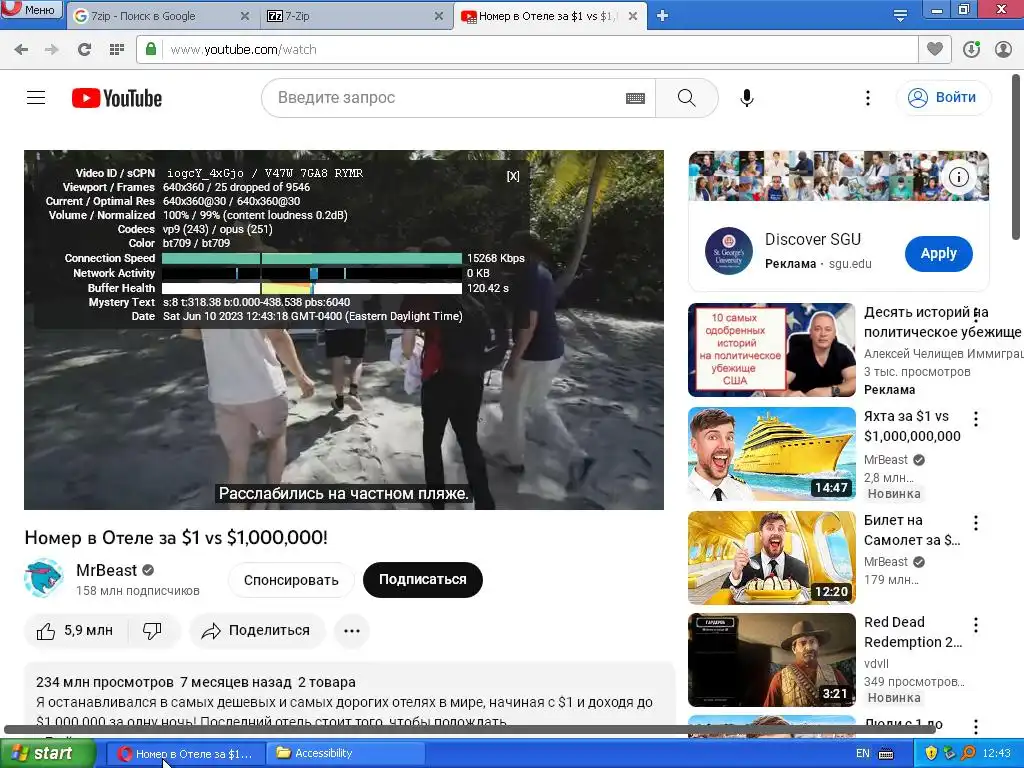Click the keyboard tray icon
The width and height of the screenshot is (1024, 768).
(x=886, y=754)
